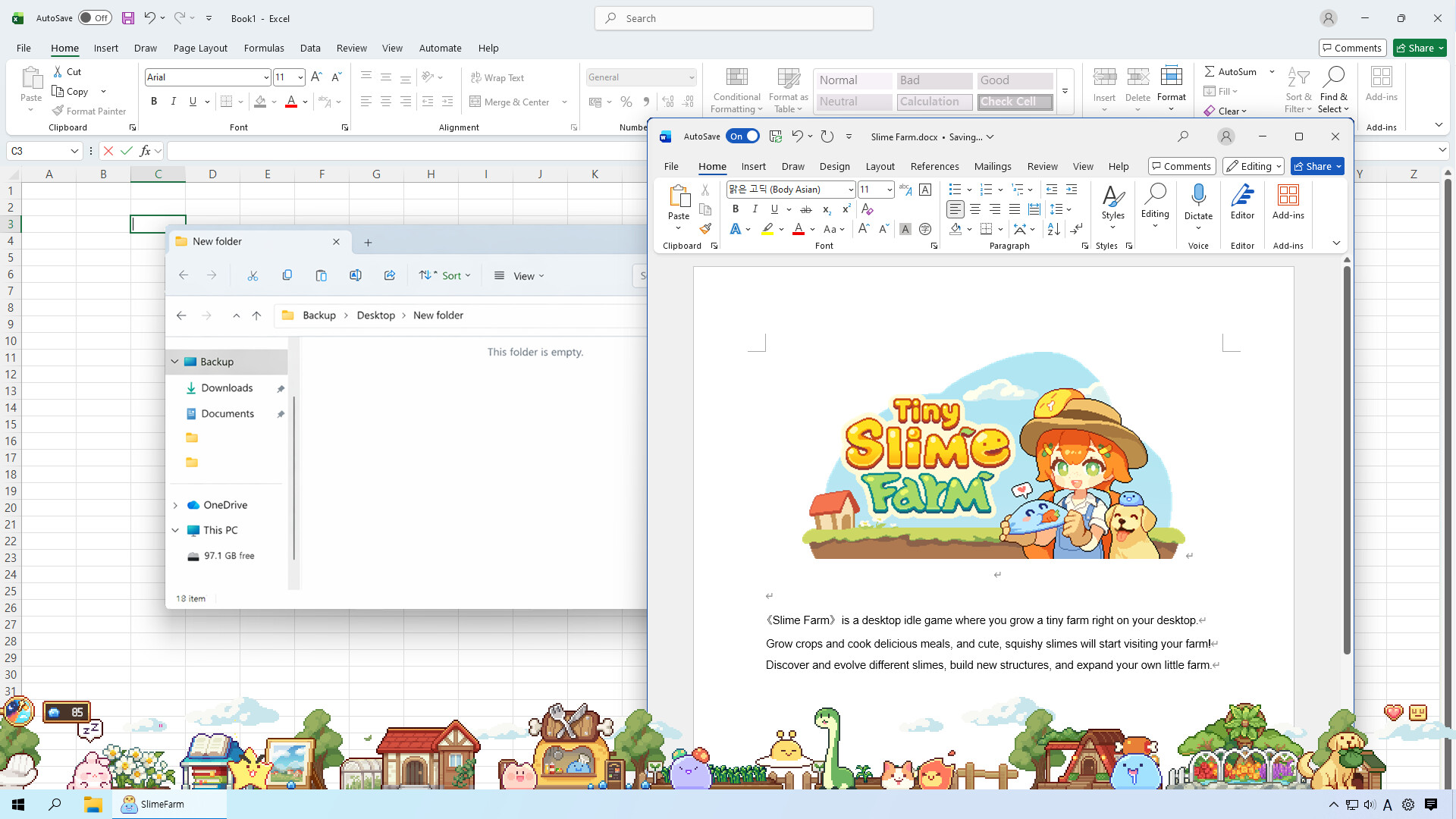Click the Share icon in File Explorer toolbar
The height and width of the screenshot is (819, 1456).
(x=390, y=275)
